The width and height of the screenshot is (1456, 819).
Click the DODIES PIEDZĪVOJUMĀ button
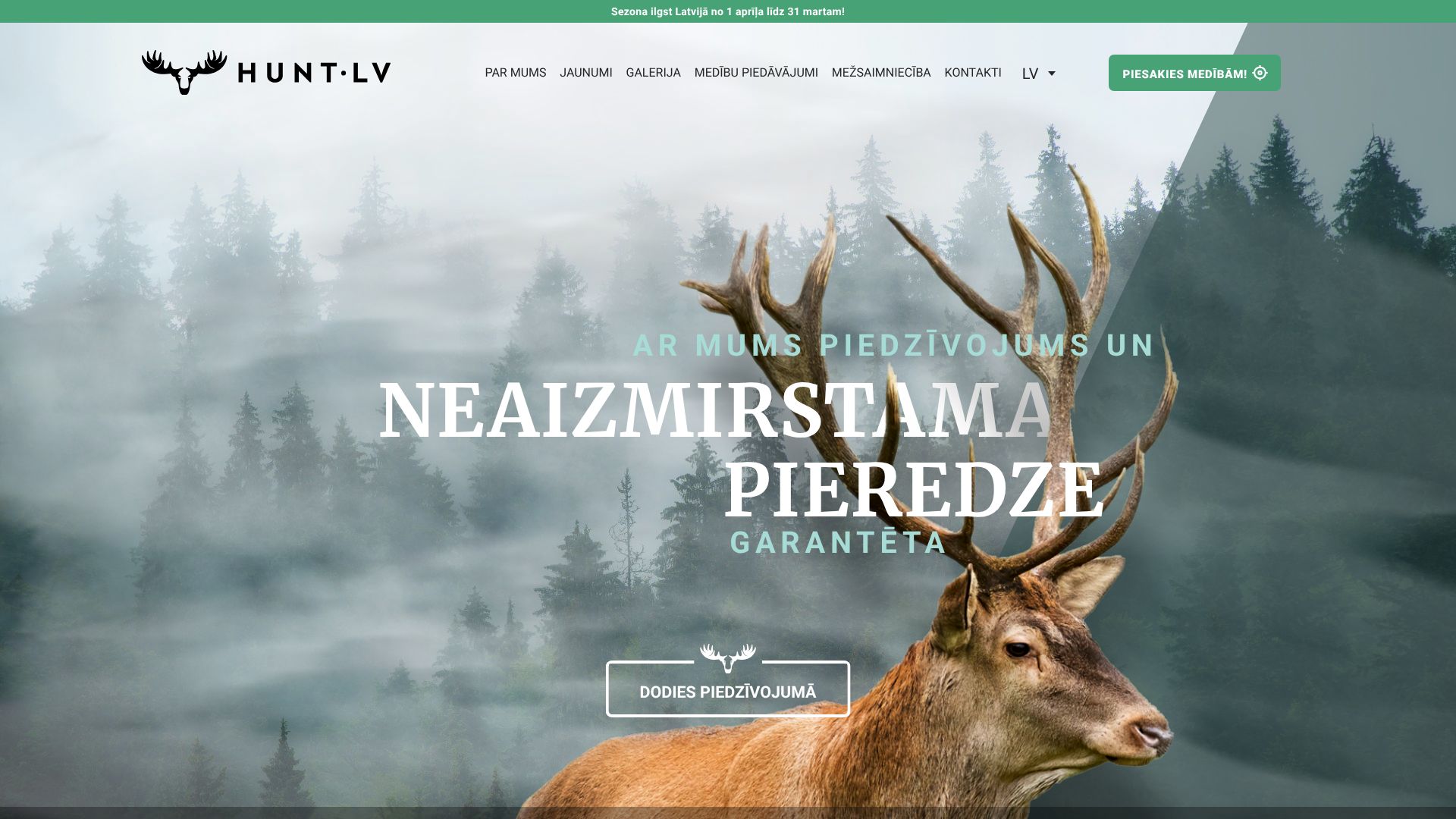tap(728, 689)
